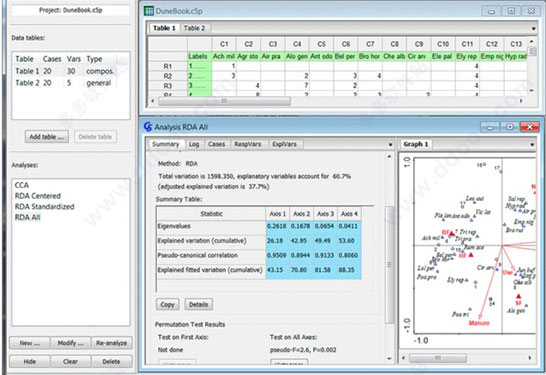Click the Modify button
The image size is (546, 375).
(x=71, y=343)
